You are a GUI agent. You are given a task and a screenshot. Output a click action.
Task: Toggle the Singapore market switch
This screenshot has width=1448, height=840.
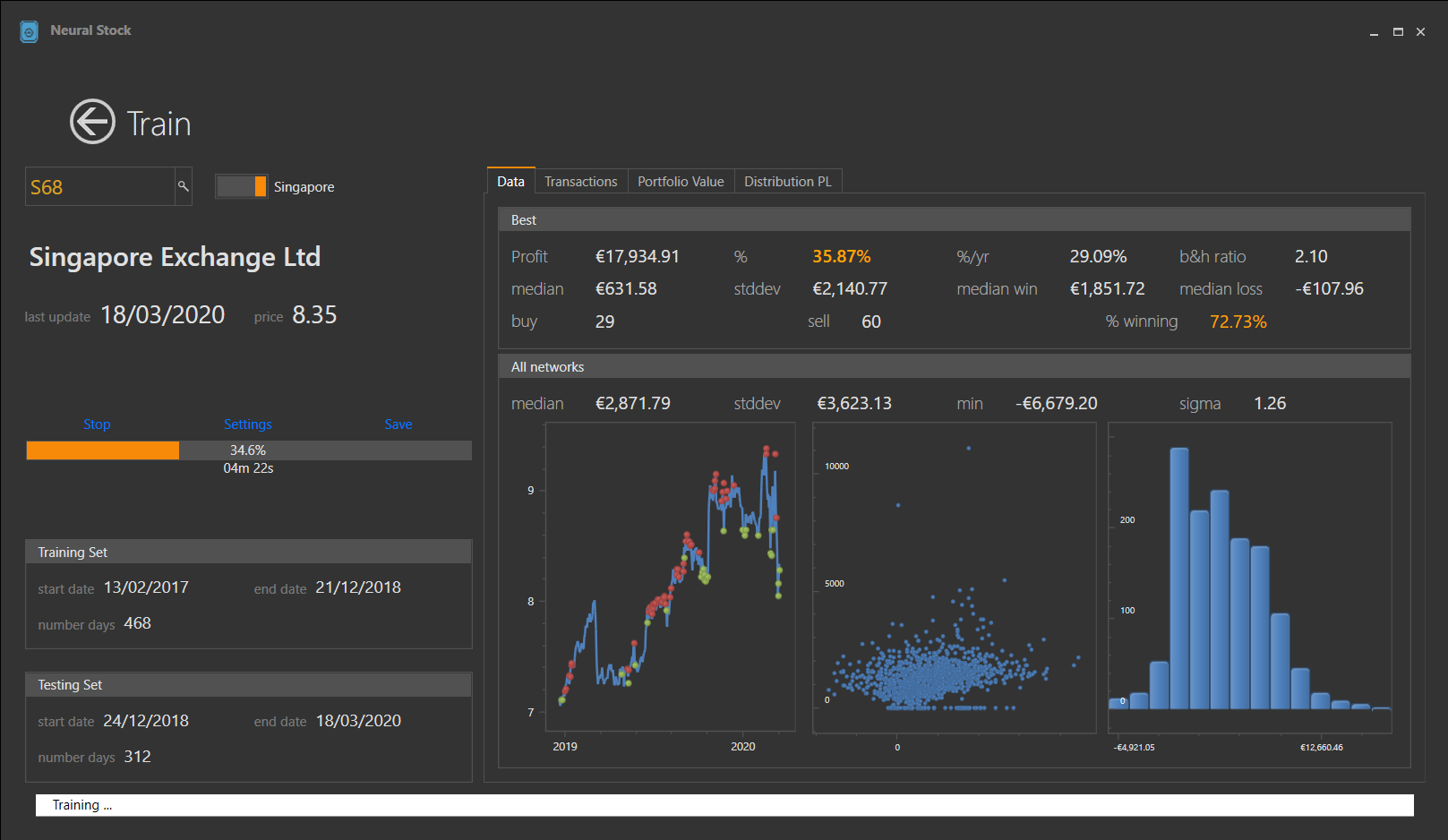(241, 186)
